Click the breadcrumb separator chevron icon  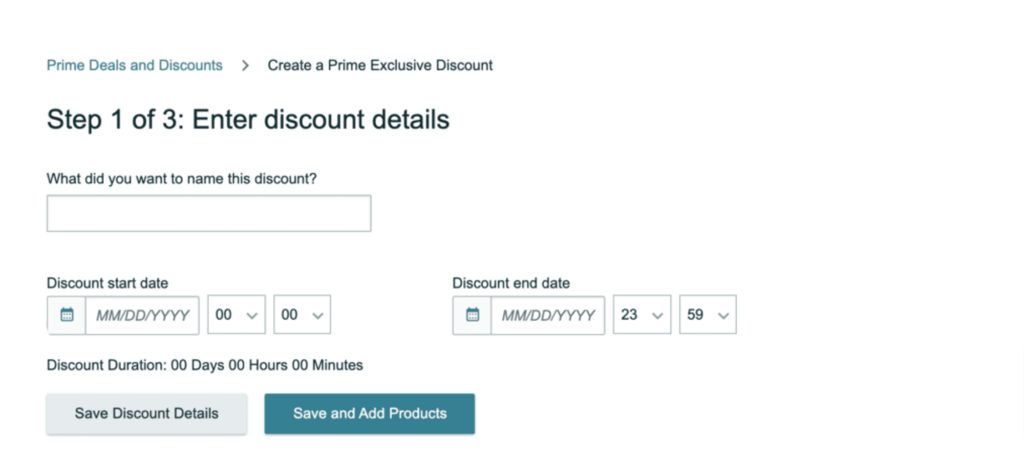click(246, 65)
